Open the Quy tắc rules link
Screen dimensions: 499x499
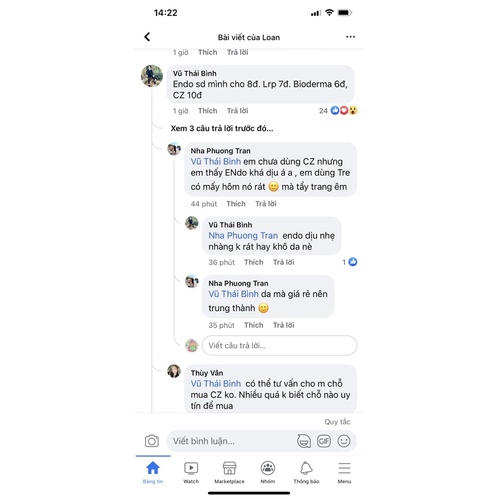[x=337, y=422]
